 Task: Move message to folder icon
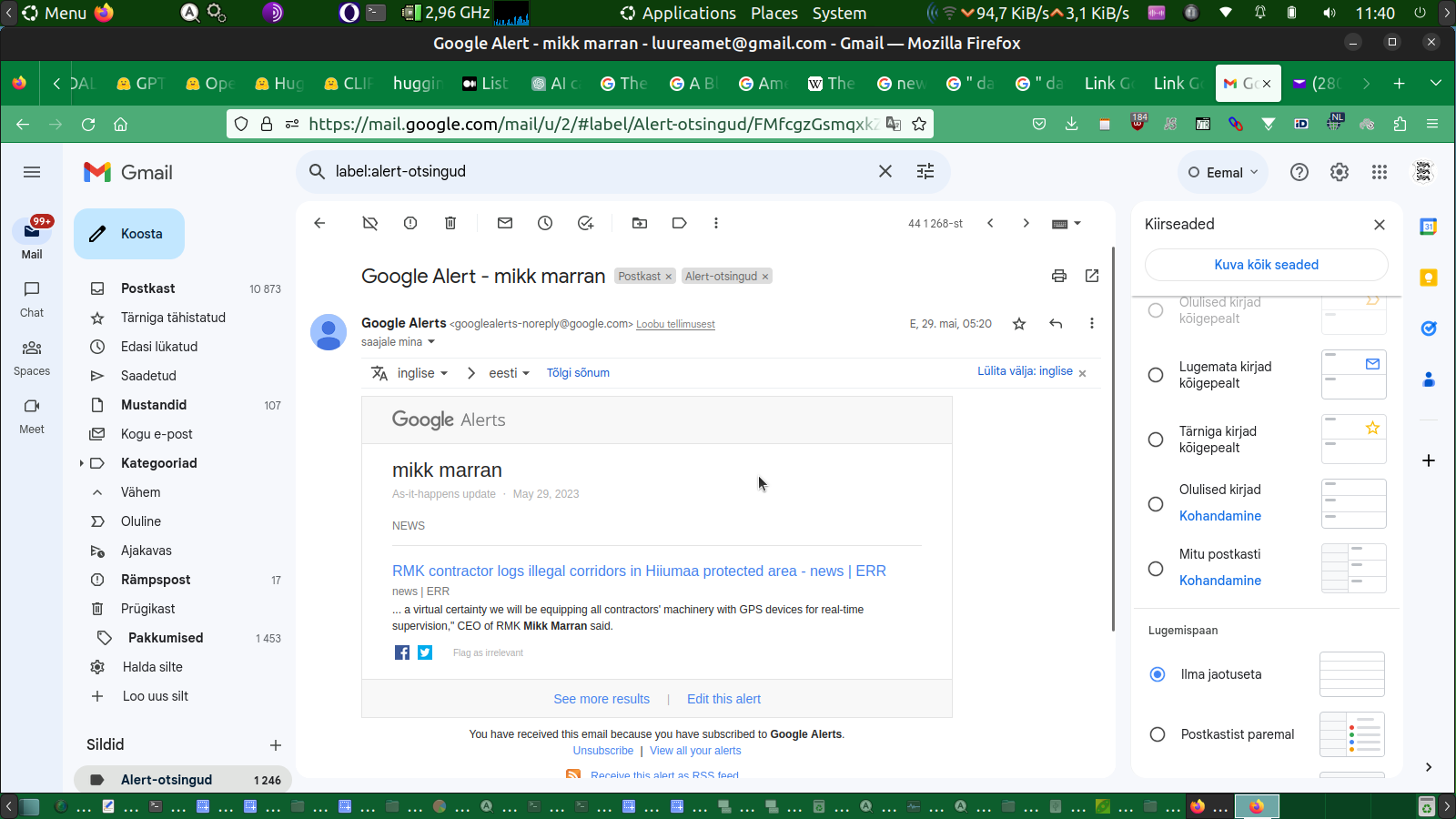coord(640,223)
